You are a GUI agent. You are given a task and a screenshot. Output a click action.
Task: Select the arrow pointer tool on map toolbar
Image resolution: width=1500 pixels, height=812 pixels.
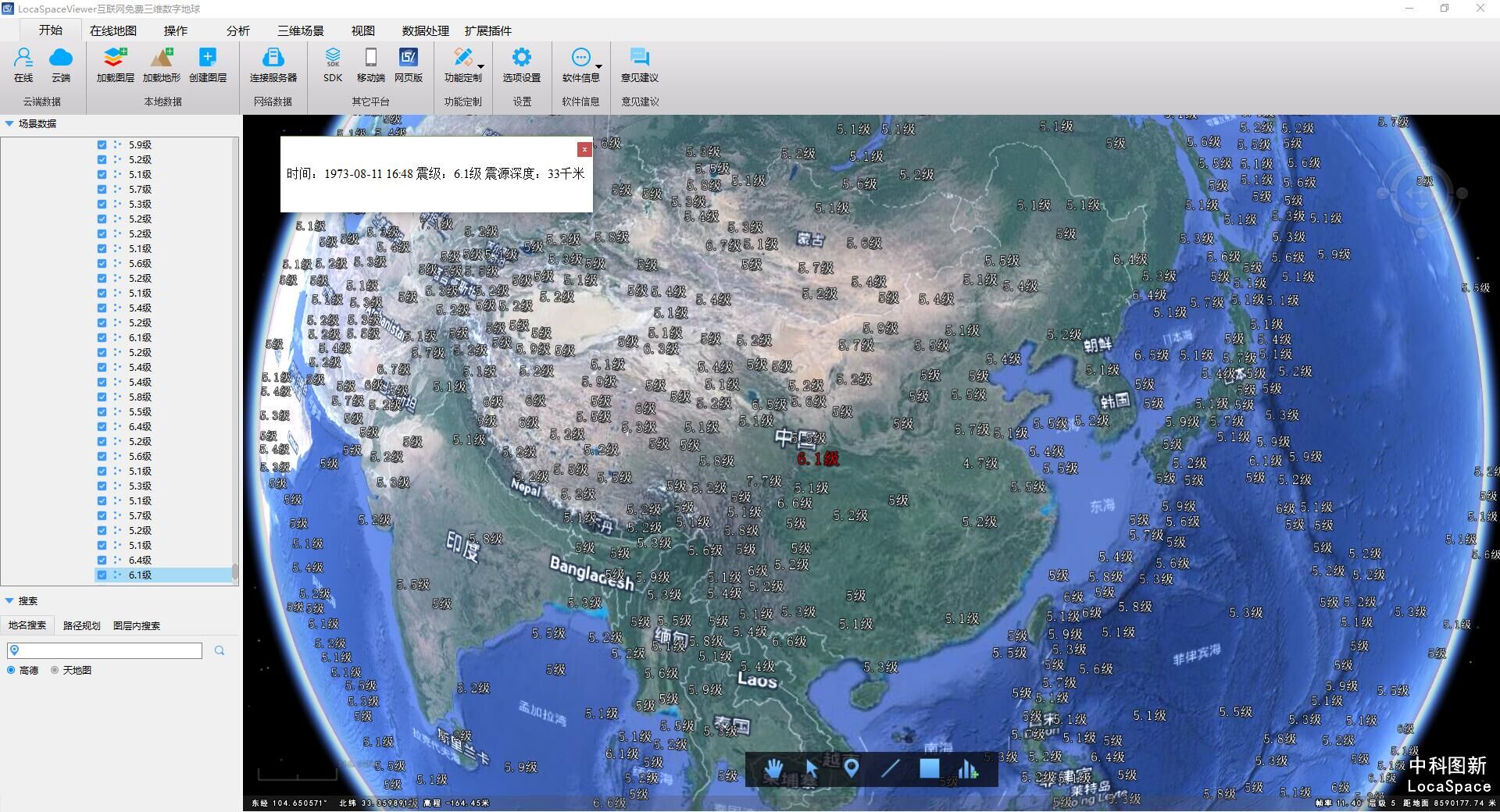812,769
